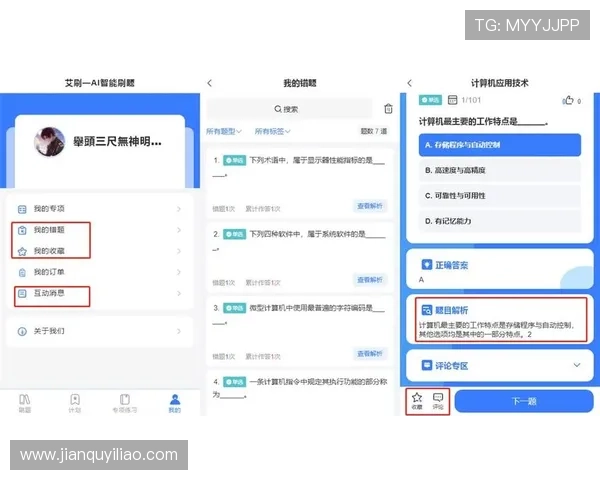
Task: Open wrong question 3 about 字符编码
Action: (x=300, y=331)
